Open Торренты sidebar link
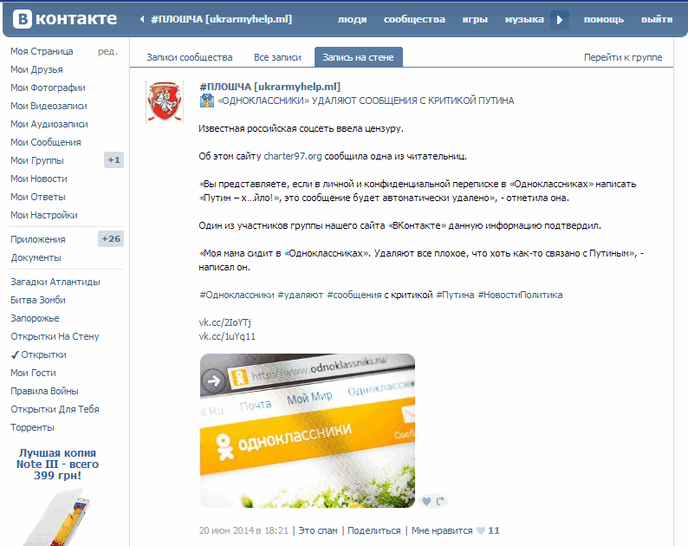688x546 pixels. click(32, 427)
